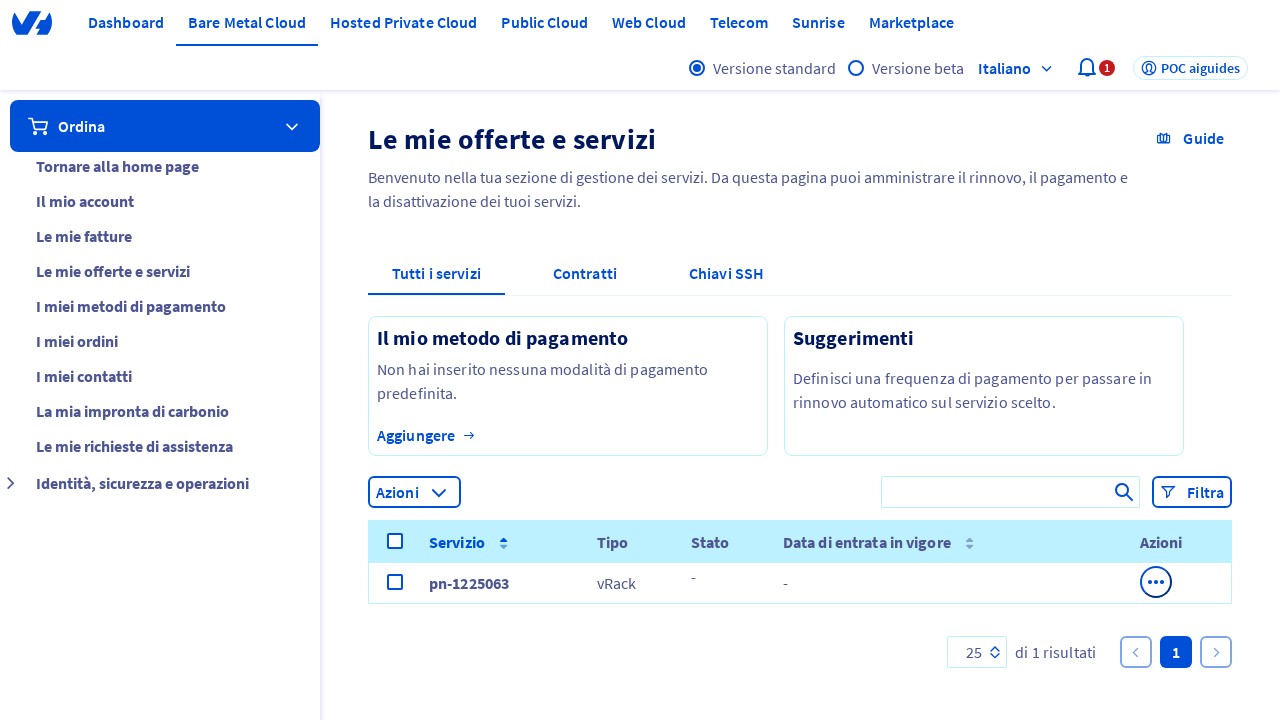Check the select-all checkbox in table header
Screen dimensions: 1280x720
tap(395, 541)
